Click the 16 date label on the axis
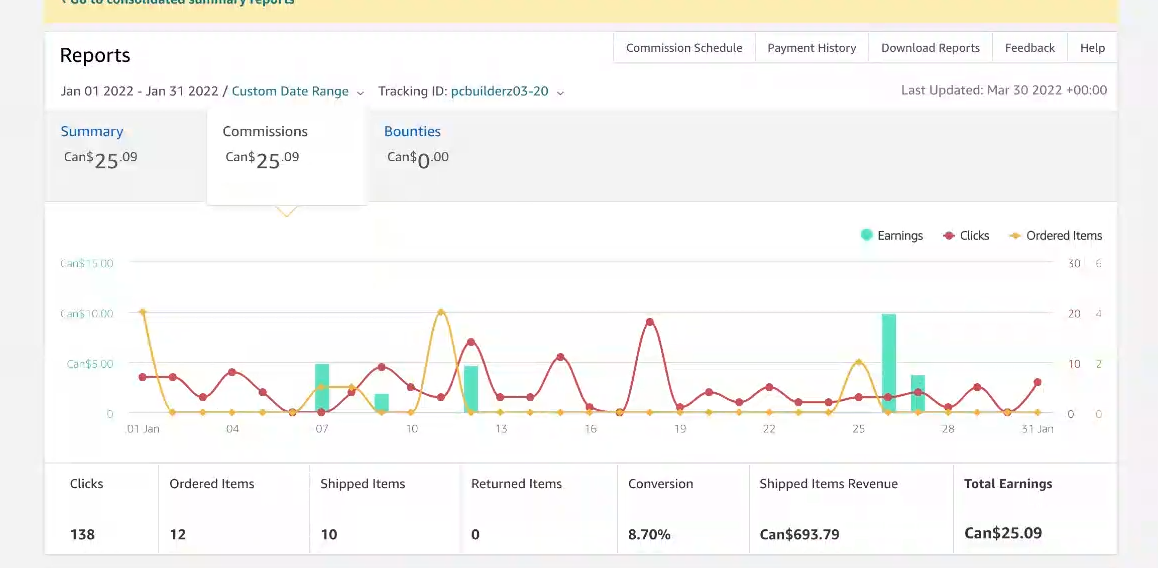This screenshot has height=568, width=1158. [590, 429]
